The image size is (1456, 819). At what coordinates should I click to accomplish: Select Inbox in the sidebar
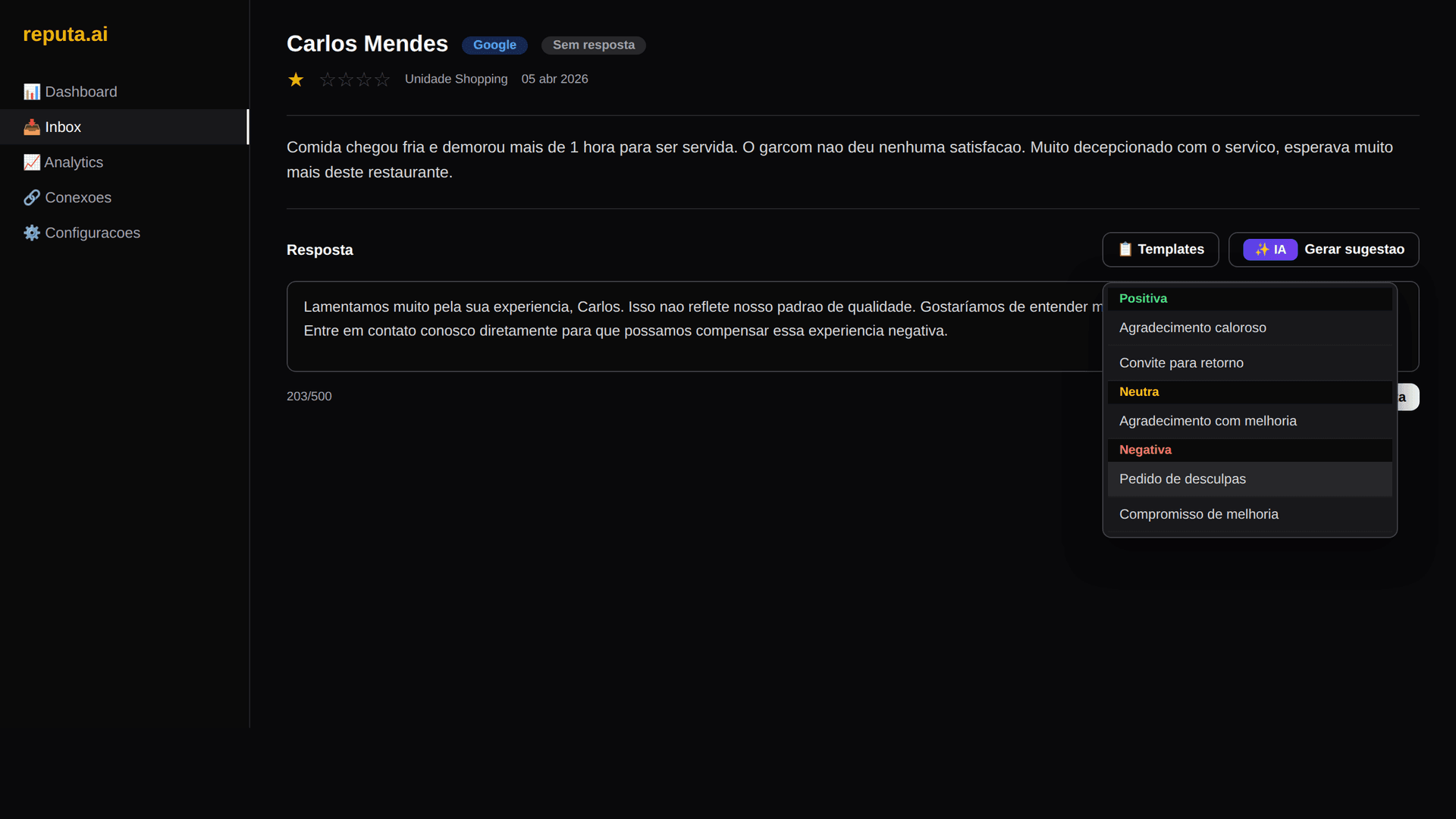pos(124,127)
